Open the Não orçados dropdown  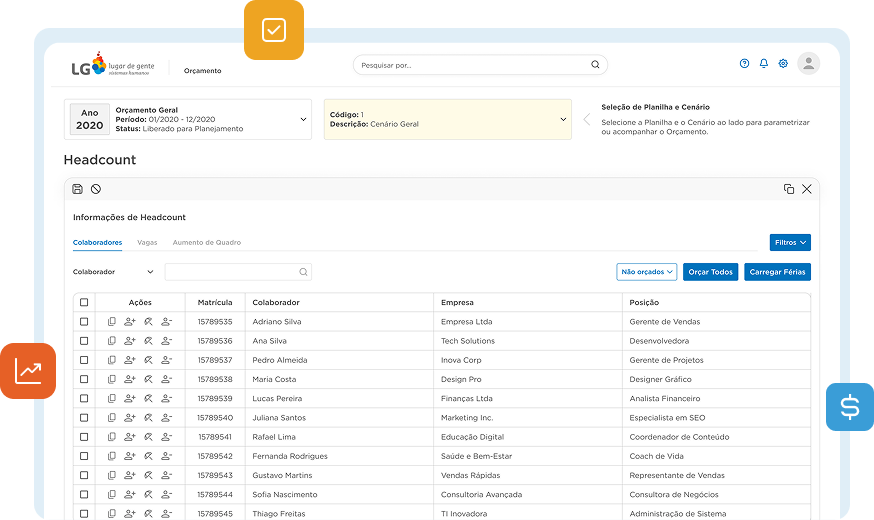[647, 272]
